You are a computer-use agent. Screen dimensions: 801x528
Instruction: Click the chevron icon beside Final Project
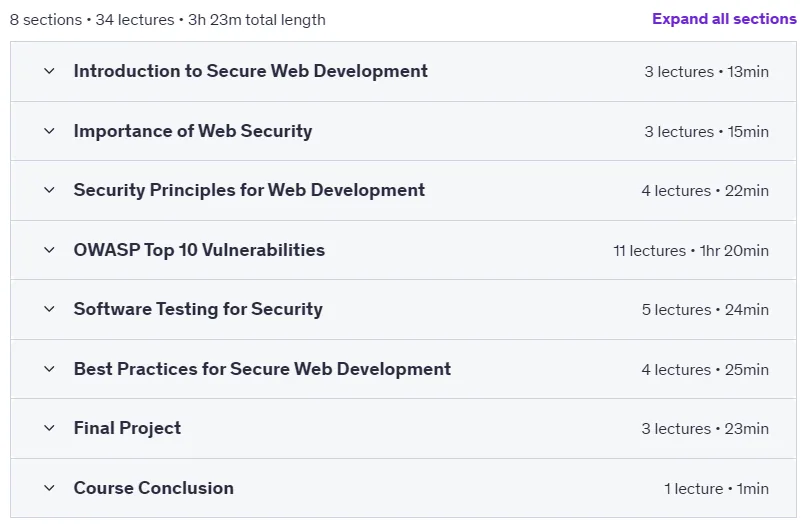pos(49,428)
